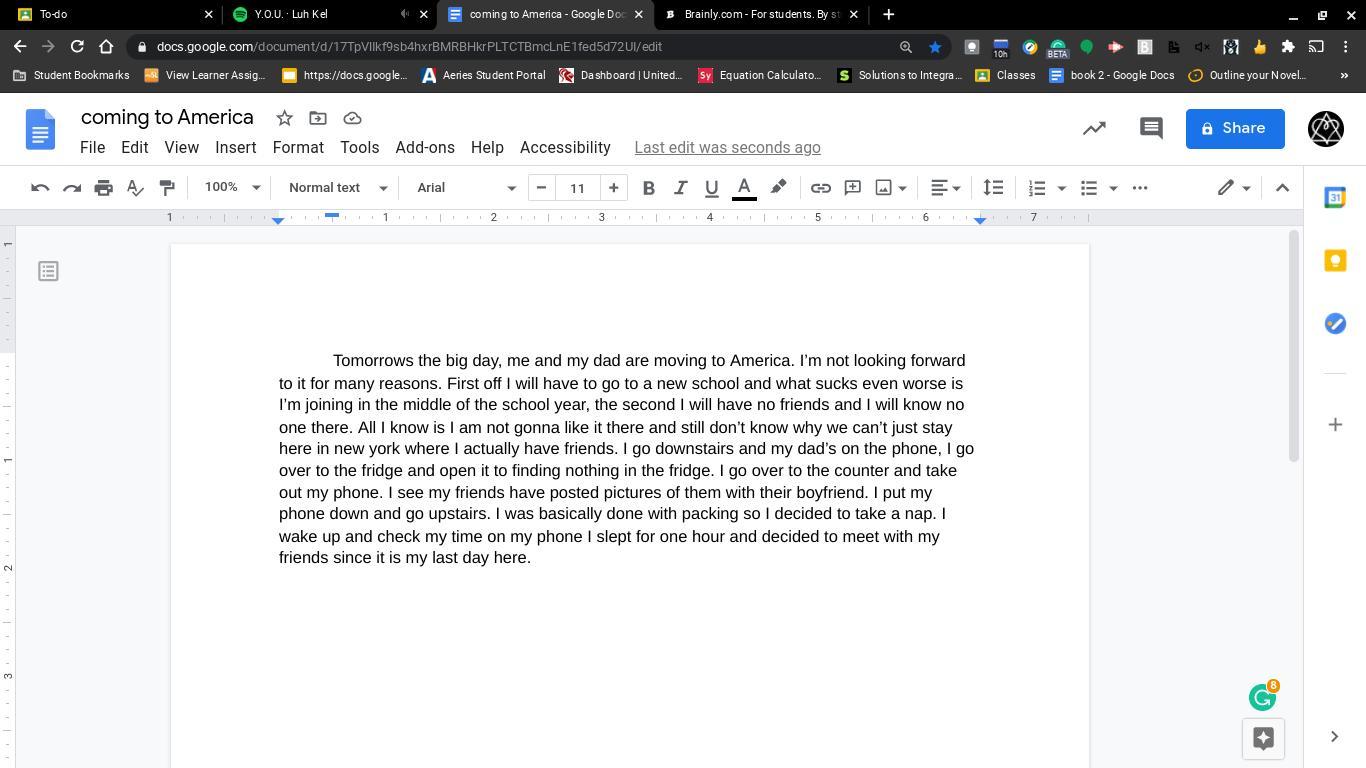
Task: Open the Insert image dropdown
Action: coord(891,188)
